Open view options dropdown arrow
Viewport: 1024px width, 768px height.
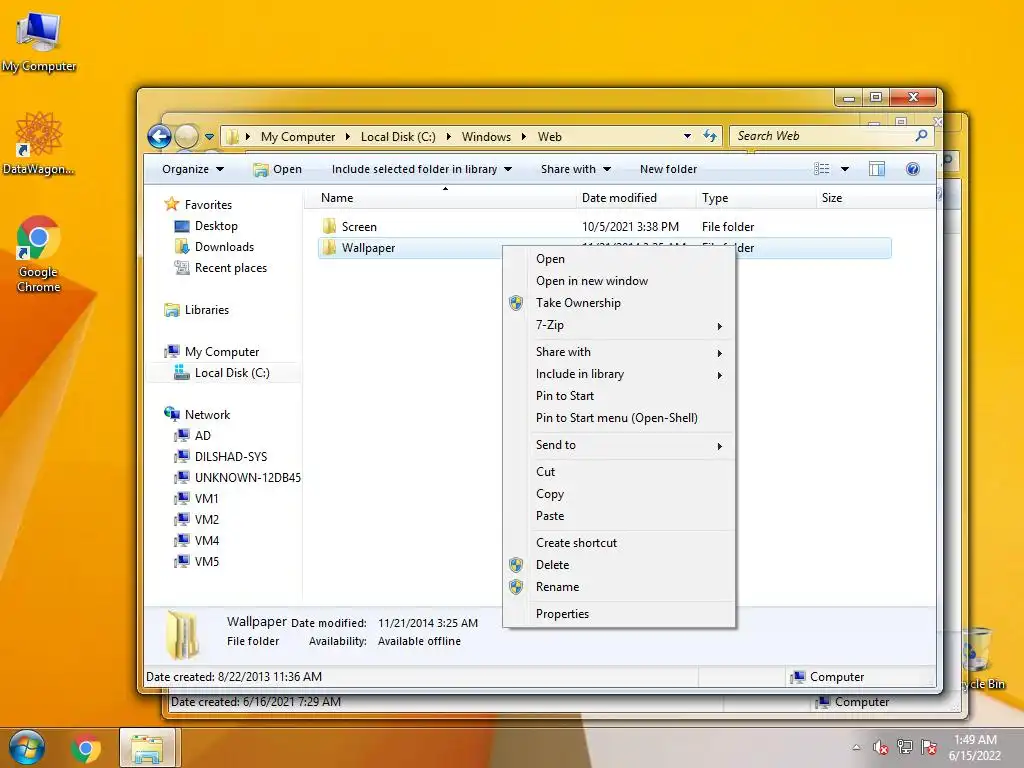click(844, 169)
